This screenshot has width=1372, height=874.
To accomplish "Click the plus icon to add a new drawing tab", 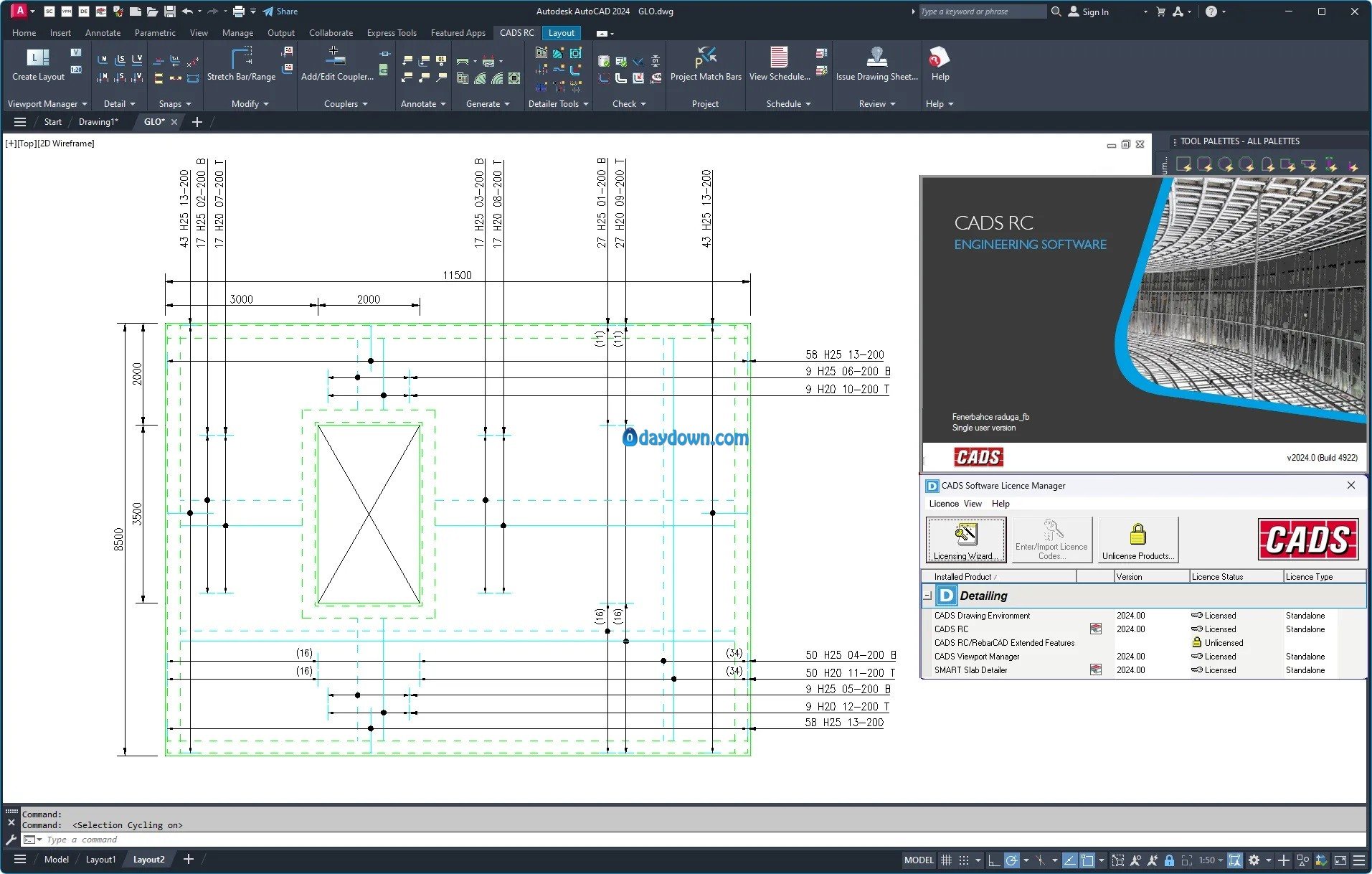I will pos(197,122).
